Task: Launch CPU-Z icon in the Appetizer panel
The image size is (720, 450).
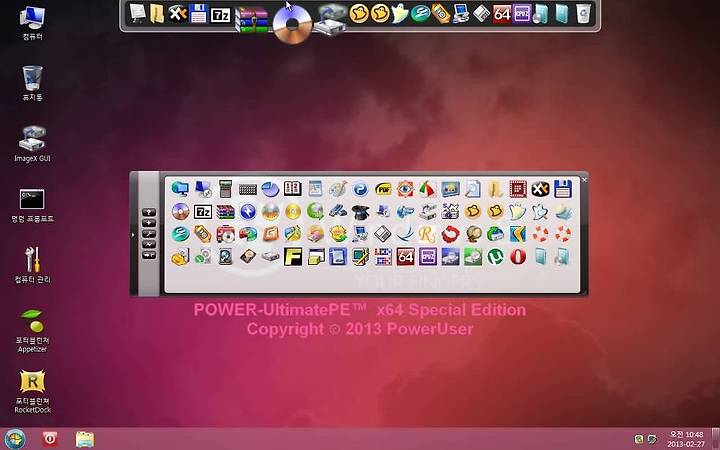Action: pos(428,257)
